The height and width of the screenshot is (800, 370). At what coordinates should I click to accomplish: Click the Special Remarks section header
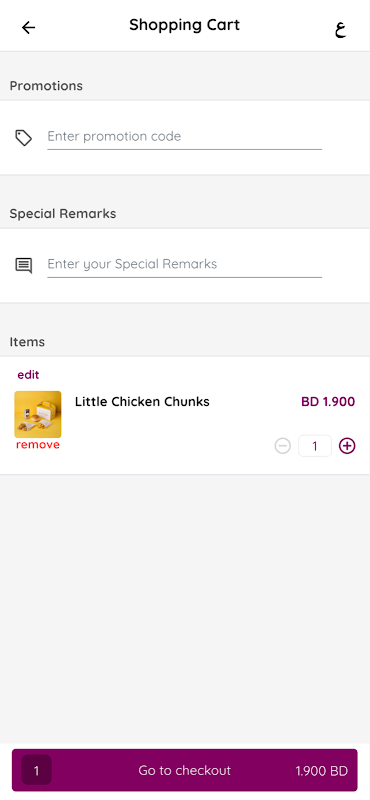pyautogui.click(x=63, y=213)
